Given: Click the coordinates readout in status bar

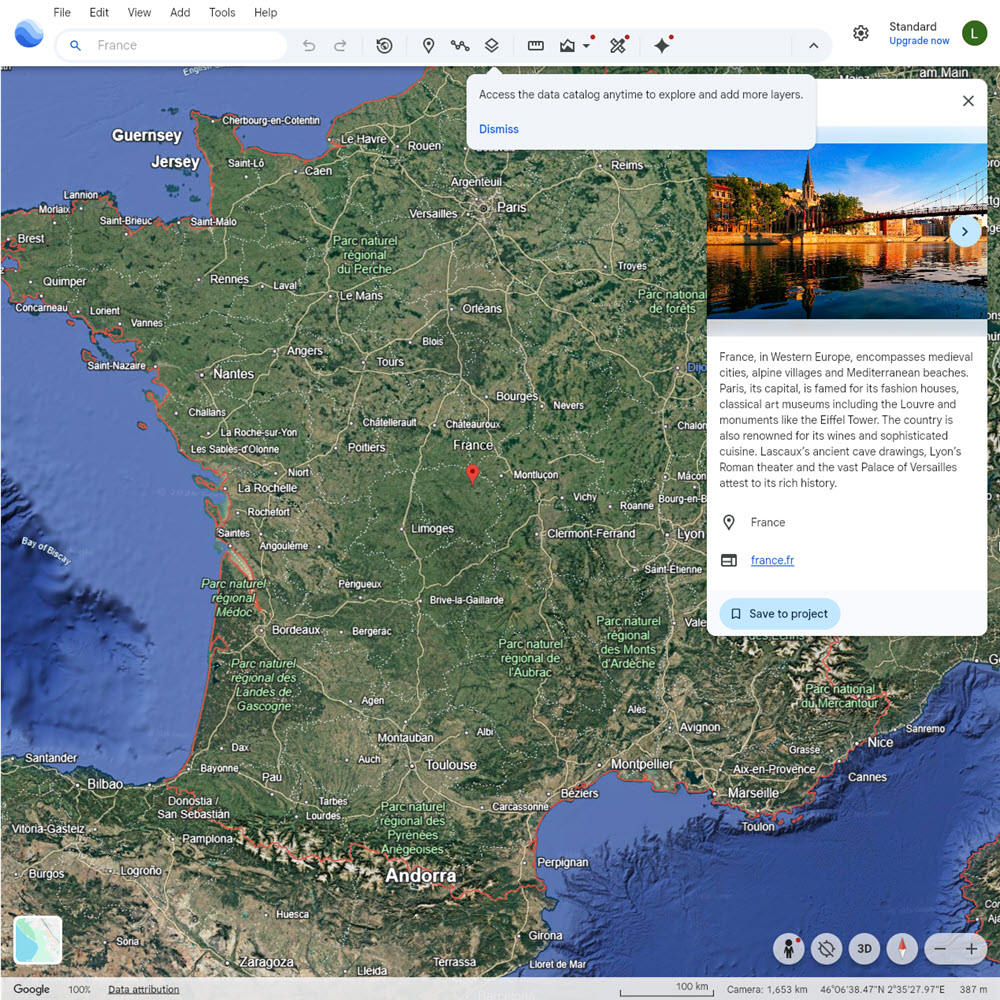Looking at the screenshot, I should [883, 989].
